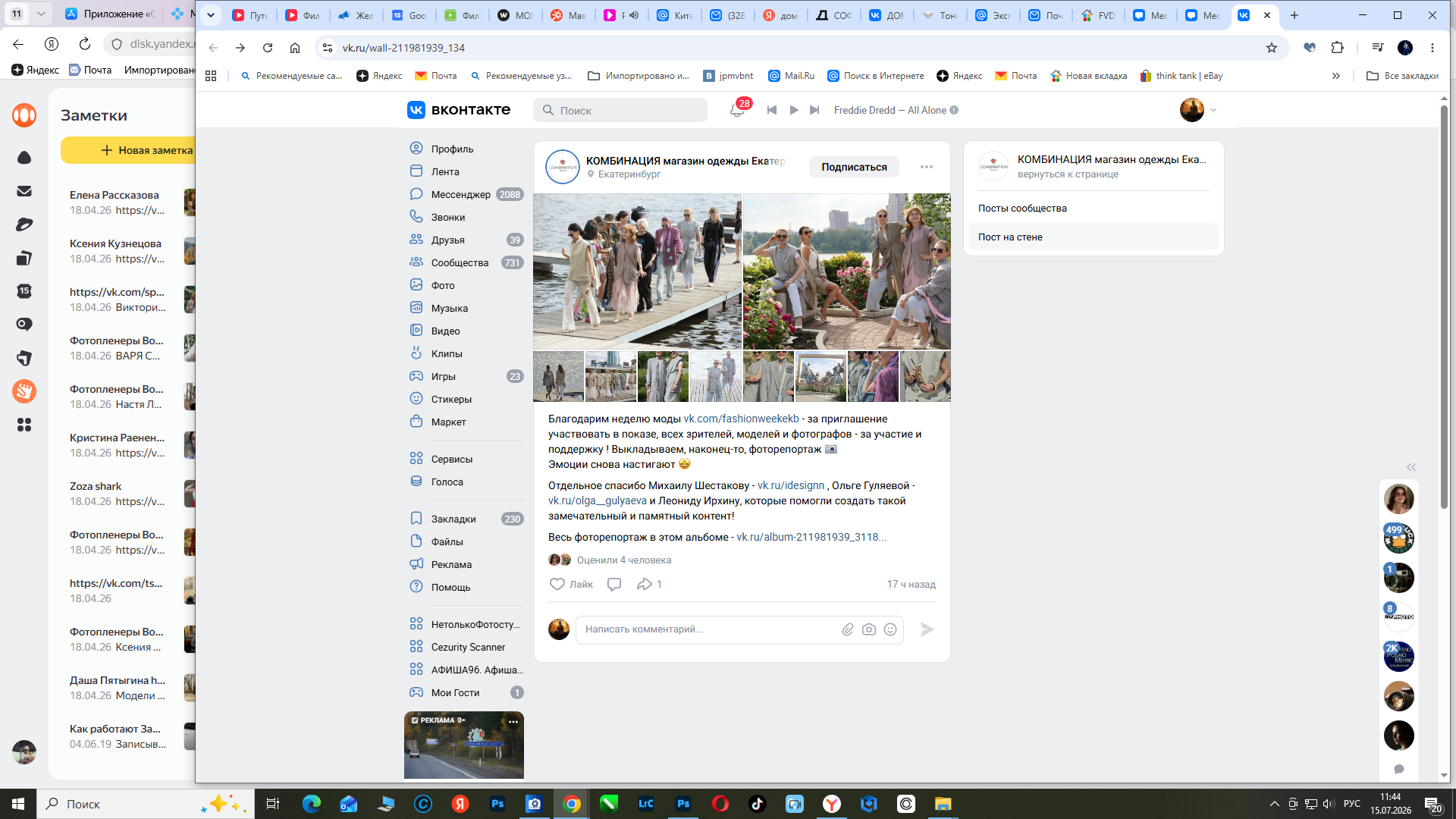This screenshot has height=819, width=1456.
Task: Click the Подписаться button
Action: (x=854, y=167)
